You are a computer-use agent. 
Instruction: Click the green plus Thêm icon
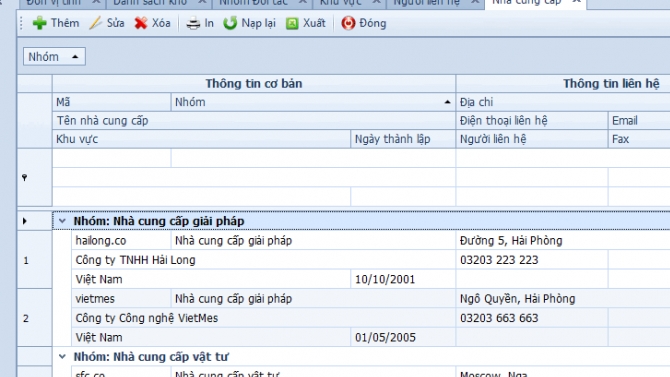click(40, 23)
